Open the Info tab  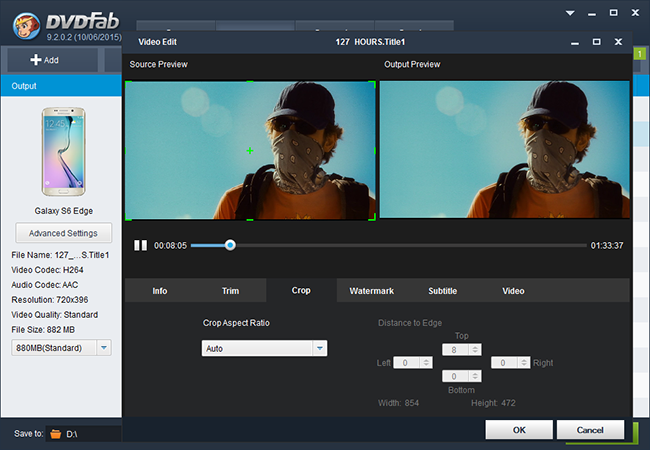(160, 291)
